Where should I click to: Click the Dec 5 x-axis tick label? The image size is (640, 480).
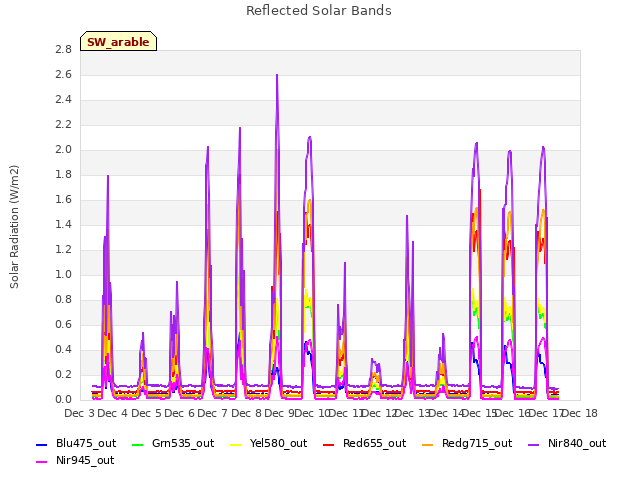click(x=146, y=413)
